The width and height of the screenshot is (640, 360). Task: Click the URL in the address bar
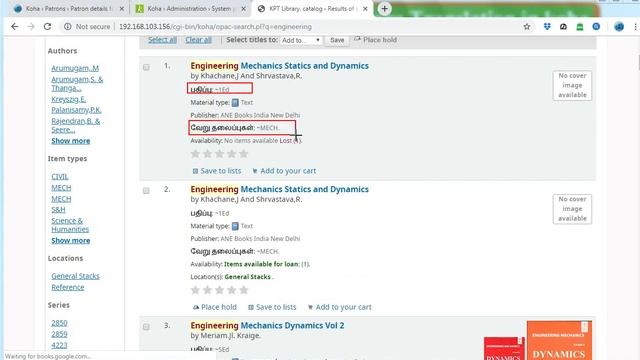click(x=215, y=27)
